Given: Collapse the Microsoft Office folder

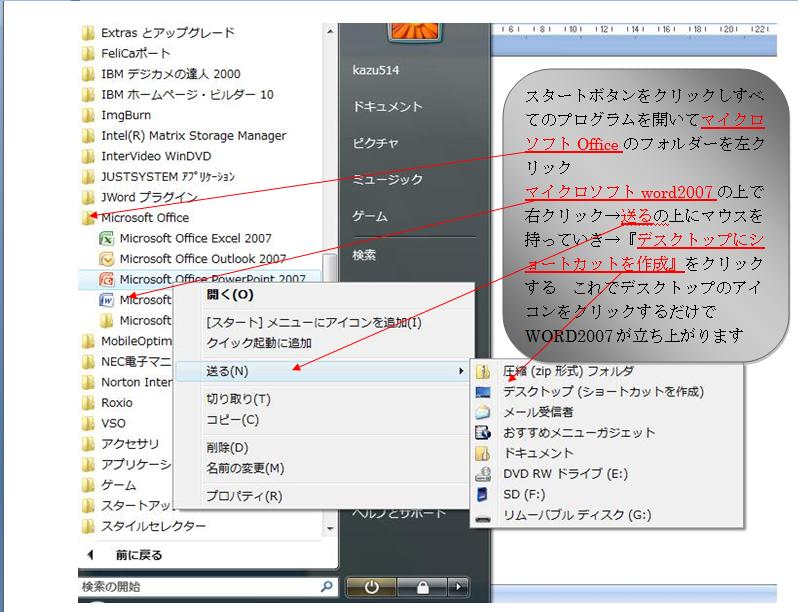Looking at the screenshot, I should pyautogui.click(x=135, y=218).
